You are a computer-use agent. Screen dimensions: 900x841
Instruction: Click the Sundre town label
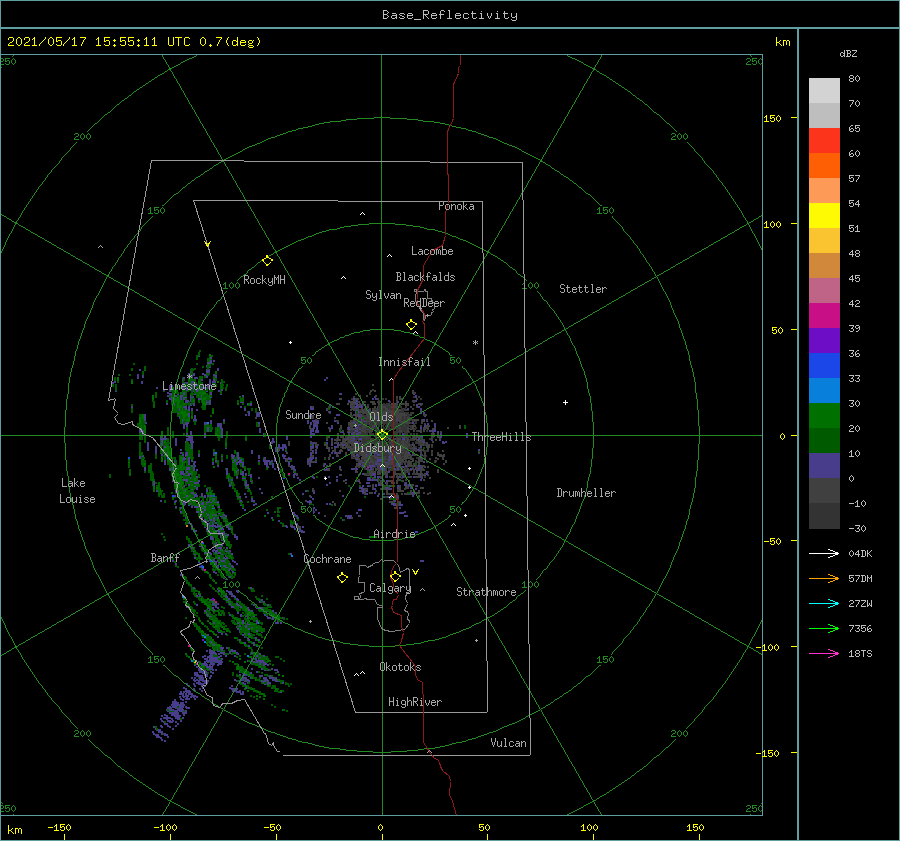[x=303, y=414]
